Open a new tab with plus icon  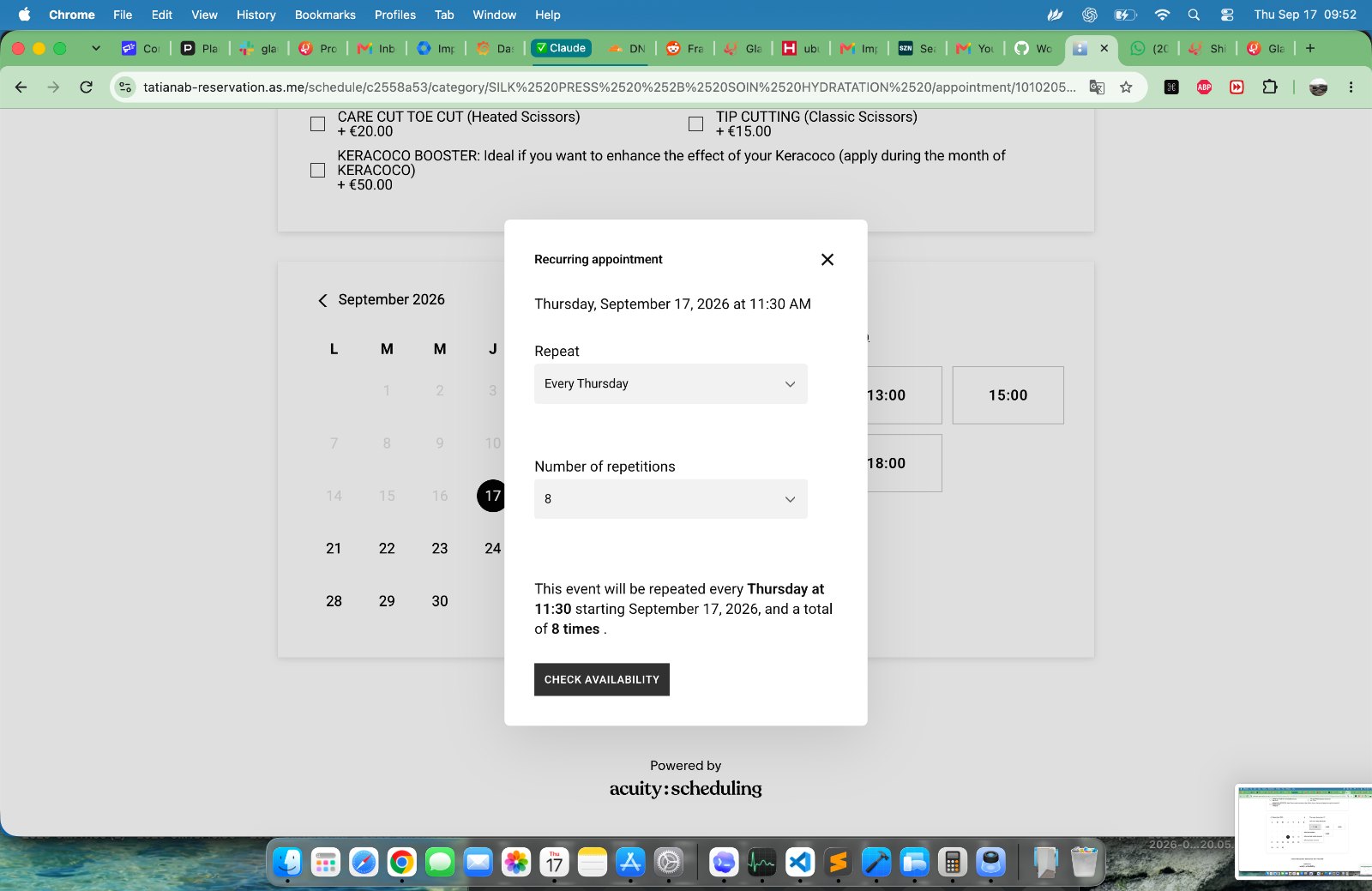tap(1310, 48)
